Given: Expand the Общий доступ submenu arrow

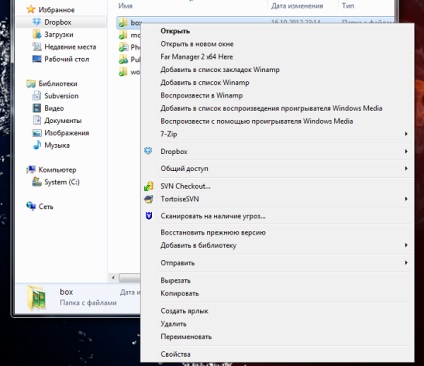Looking at the screenshot, I should pos(406,169).
